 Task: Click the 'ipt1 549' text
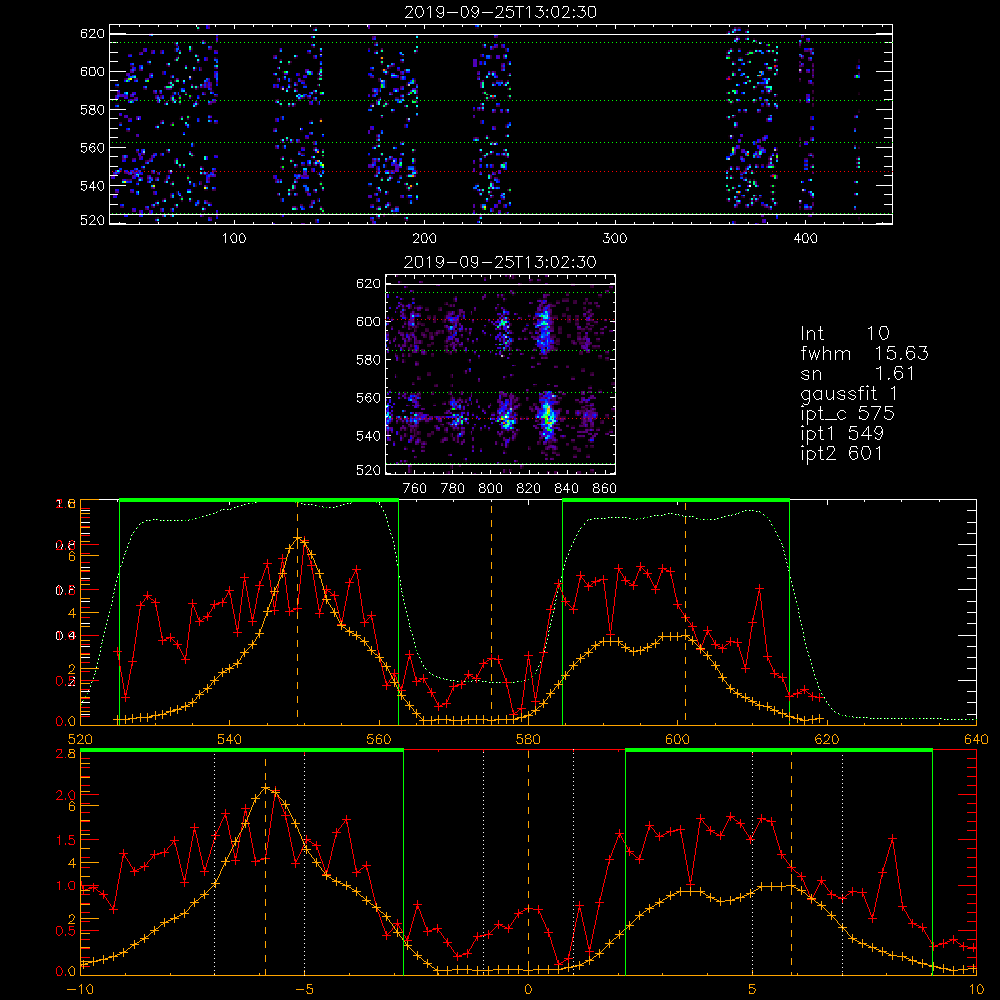pos(842,434)
